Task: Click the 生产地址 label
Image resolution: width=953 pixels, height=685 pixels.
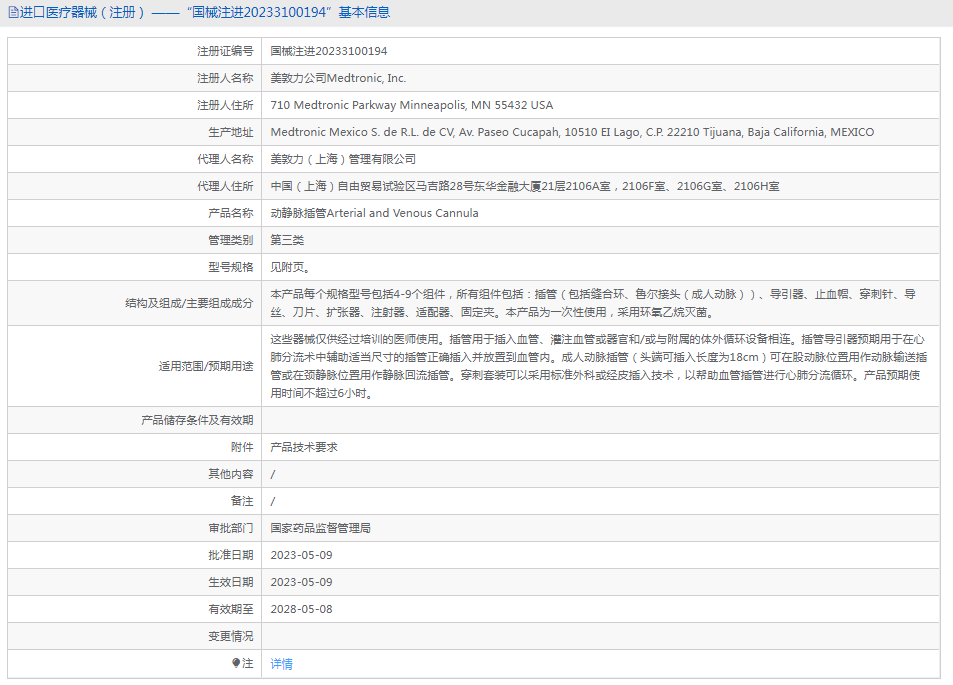Action: point(230,132)
